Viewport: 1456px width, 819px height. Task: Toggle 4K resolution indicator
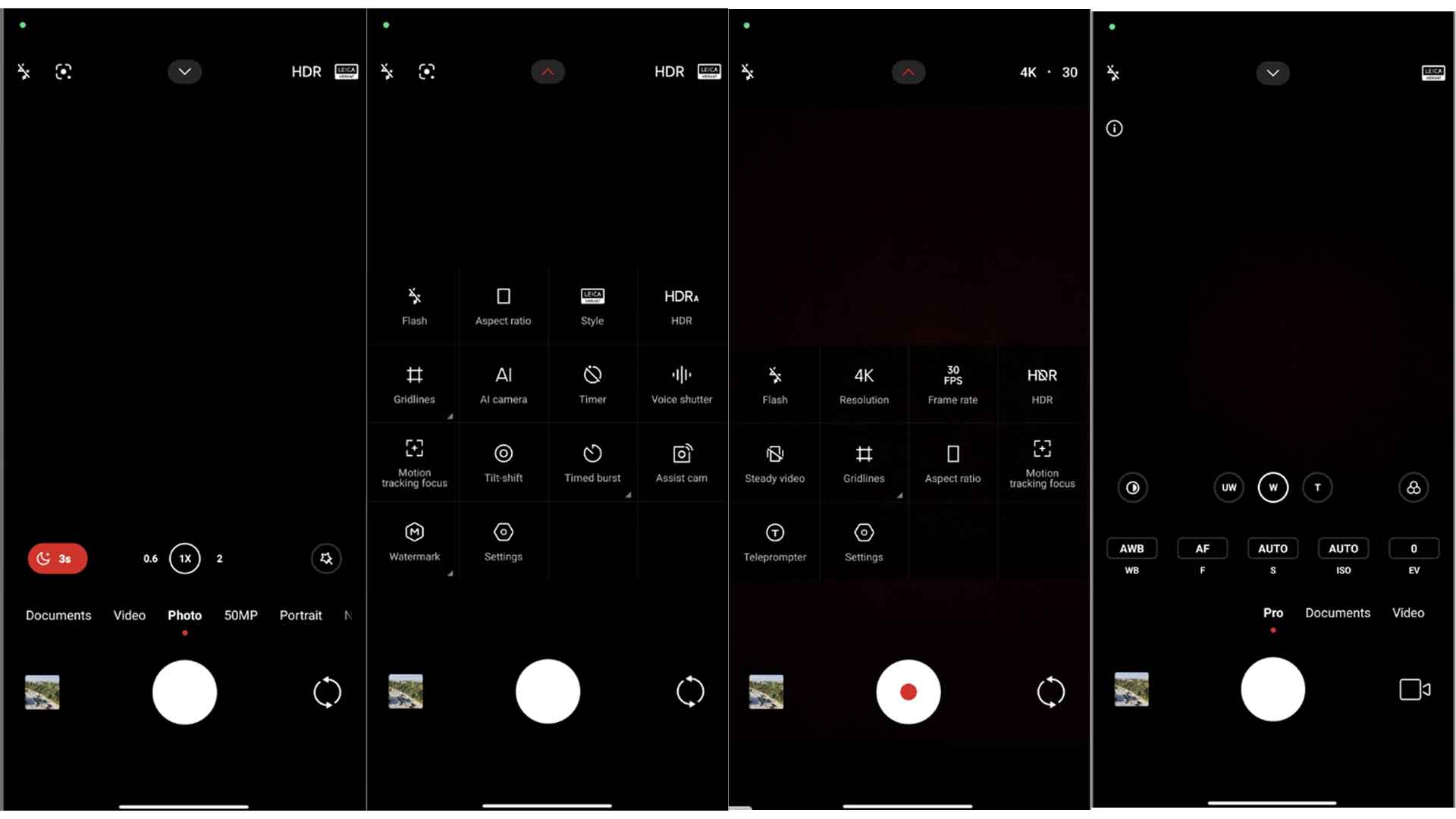[1027, 71]
